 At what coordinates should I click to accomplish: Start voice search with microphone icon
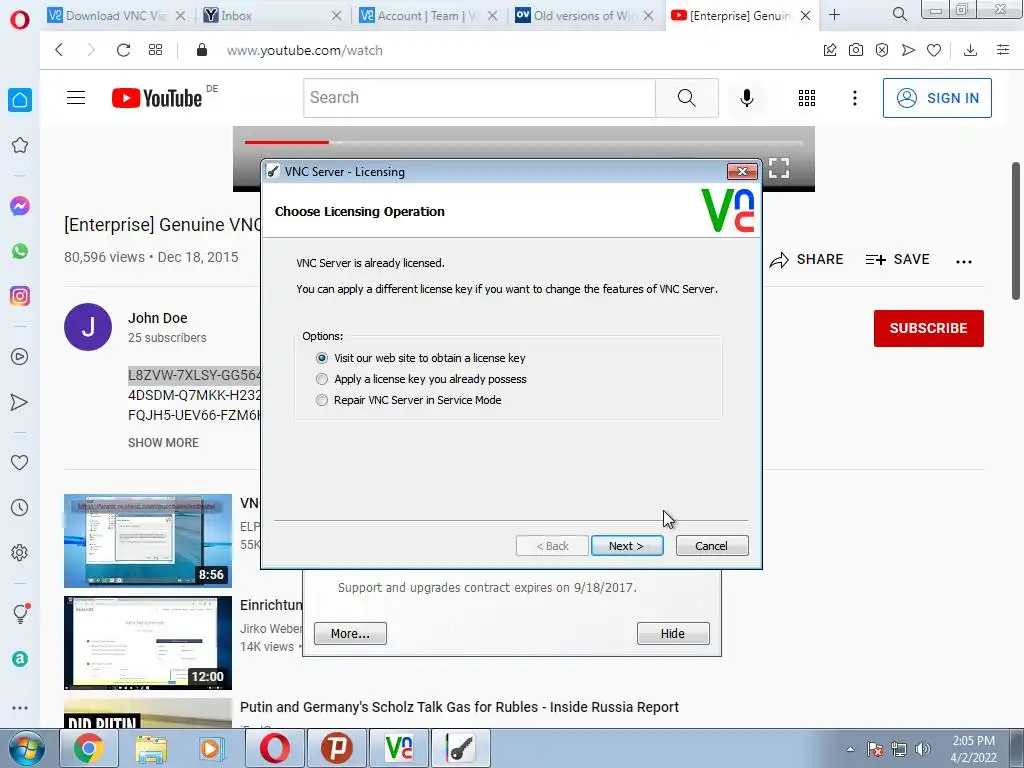pyautogui.click(x=747, y=98)
